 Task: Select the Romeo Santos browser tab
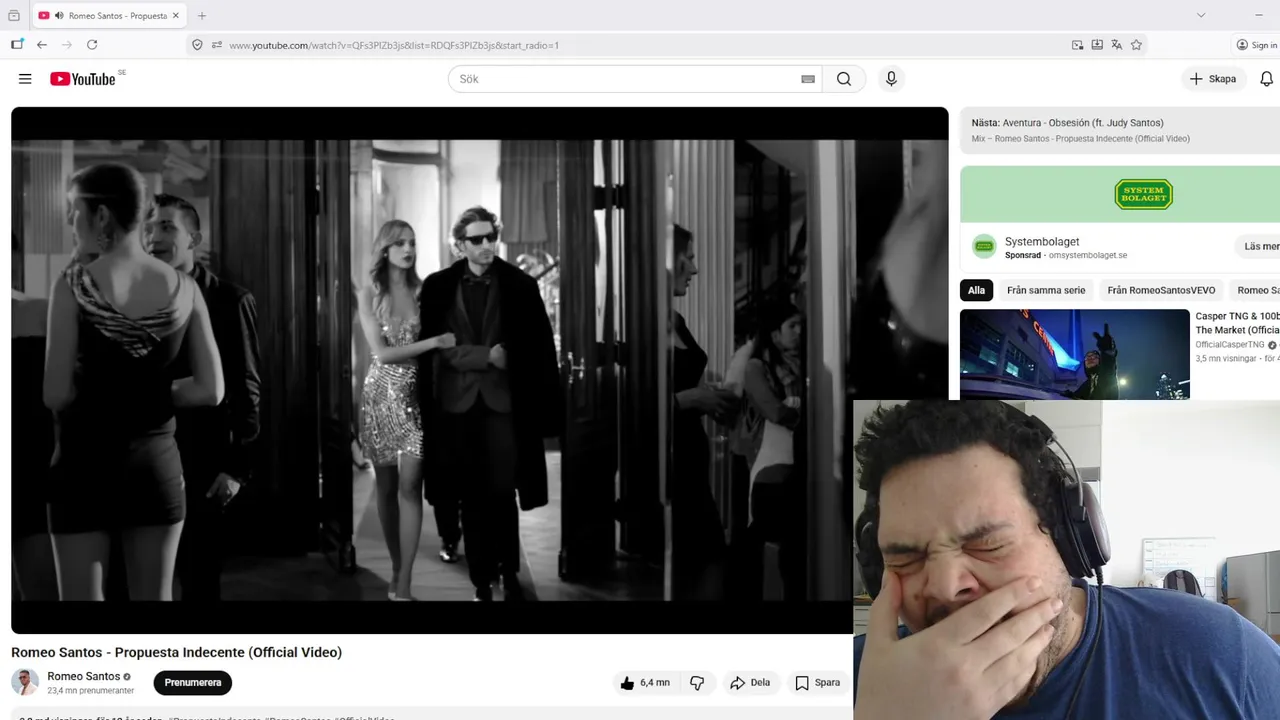click(110, 16)
